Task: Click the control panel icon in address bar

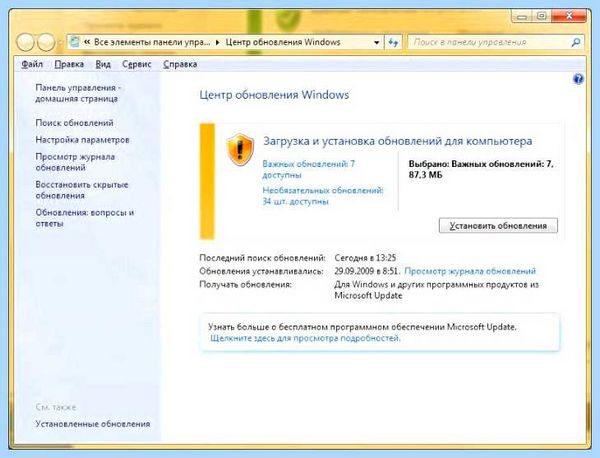Action: 75,42
